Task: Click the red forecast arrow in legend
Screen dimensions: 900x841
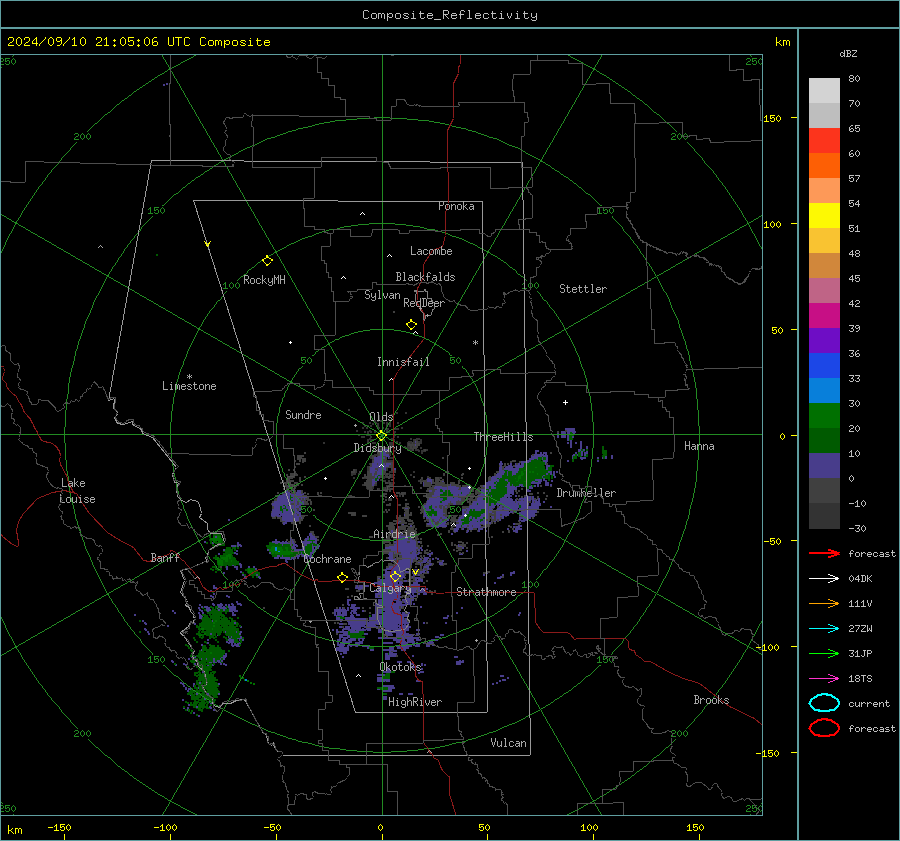Action: [824, 553]
